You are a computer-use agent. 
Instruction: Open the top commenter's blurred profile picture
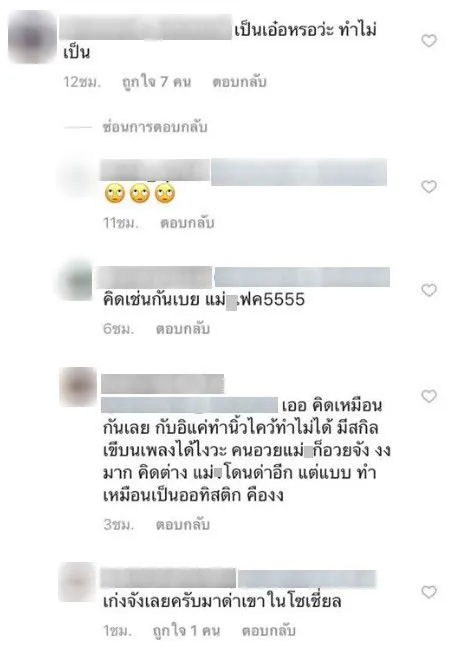point(32,38)
